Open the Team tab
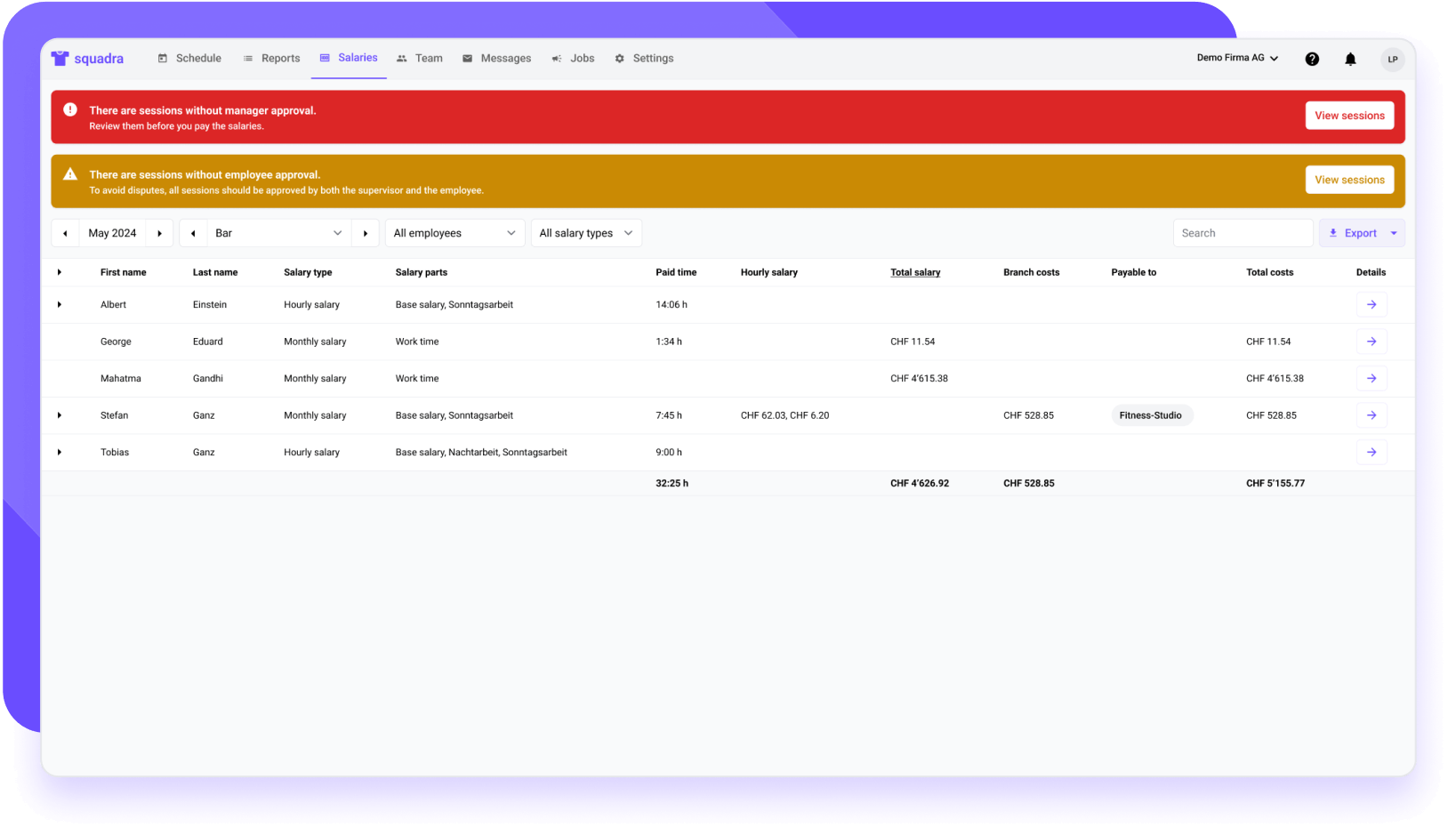Screen dimensions: 1456x836 [x=419, y=59]
